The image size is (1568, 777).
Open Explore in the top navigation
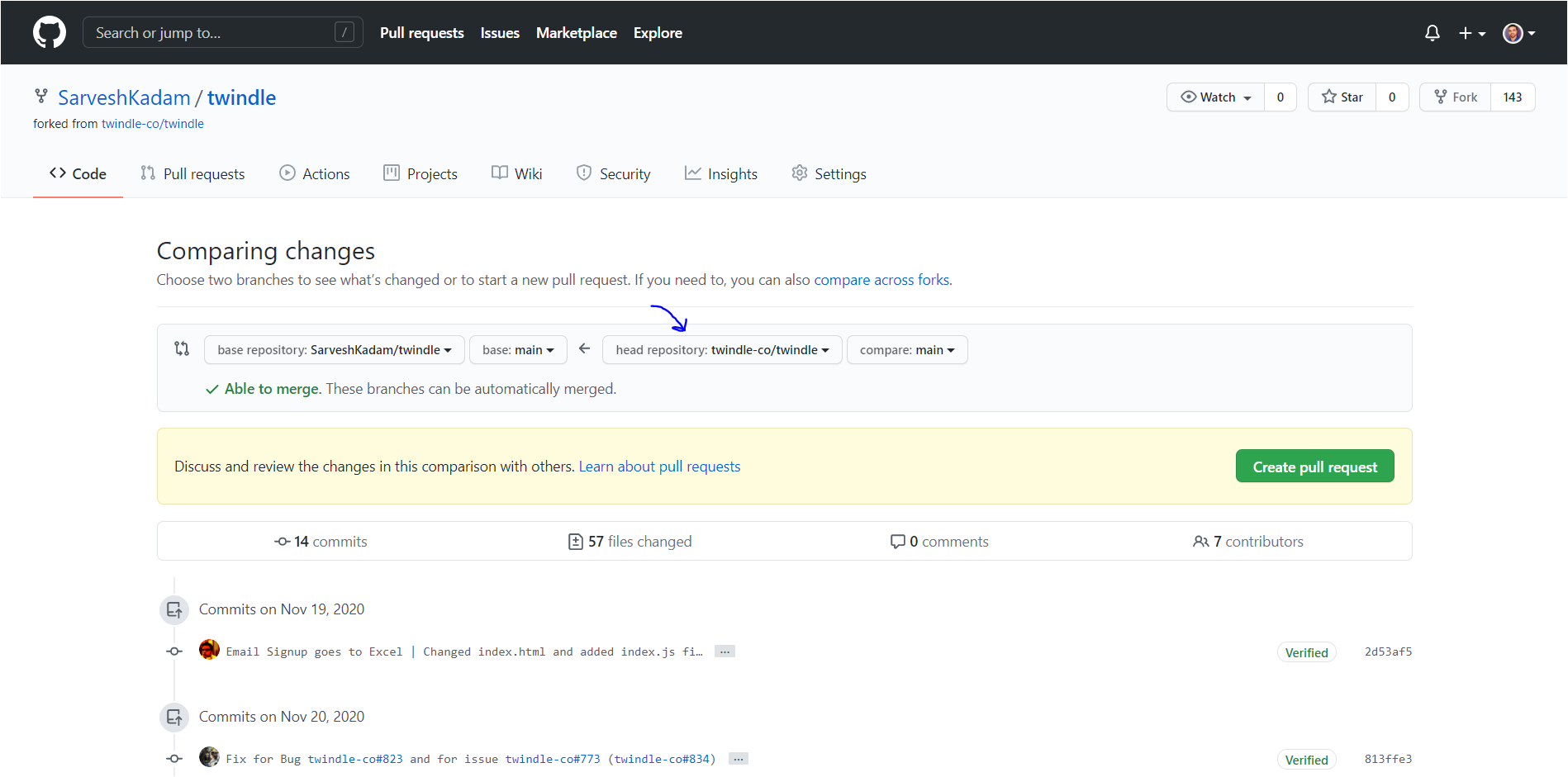(658, 33)
